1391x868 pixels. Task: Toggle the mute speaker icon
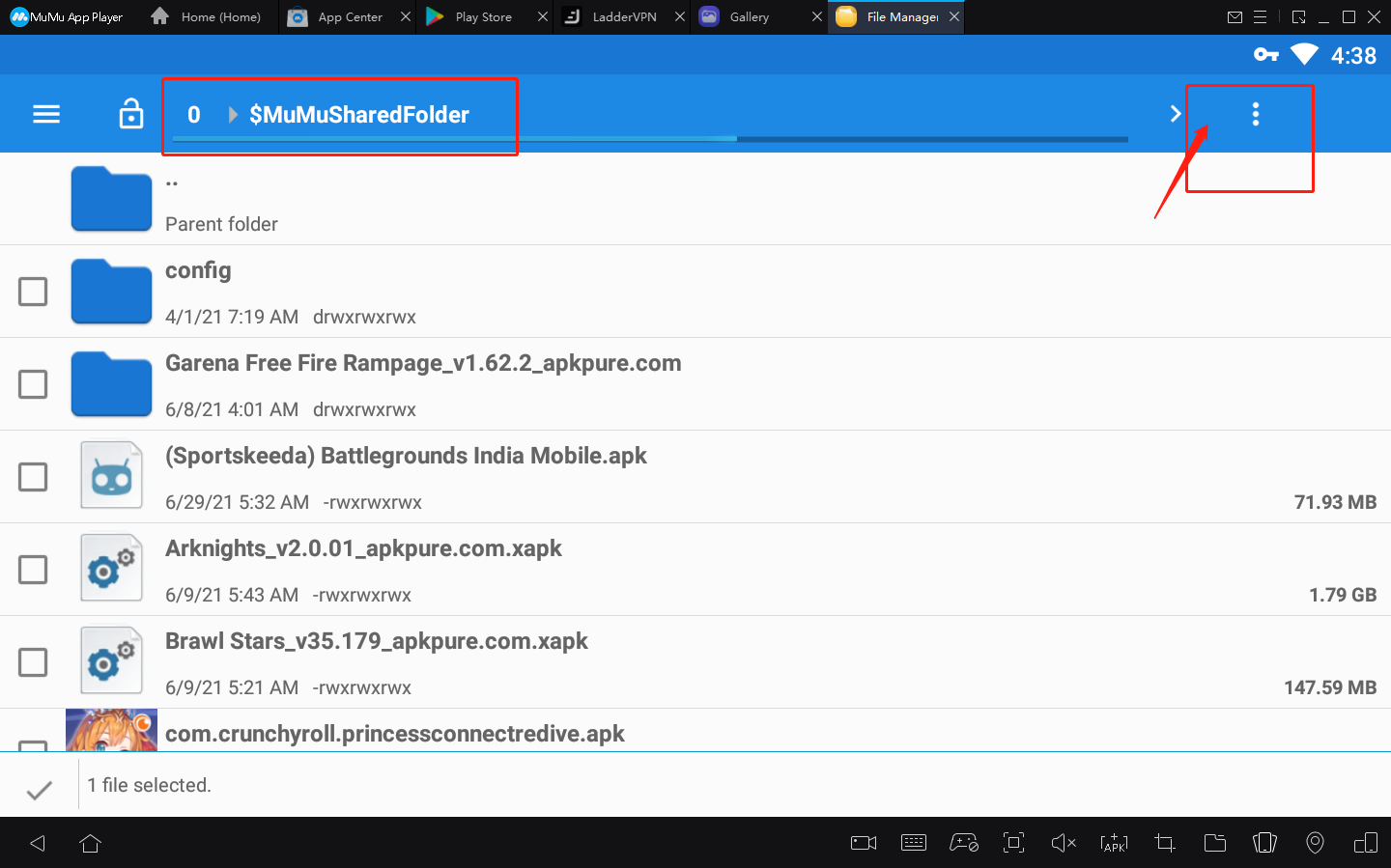pos(1064,843)
